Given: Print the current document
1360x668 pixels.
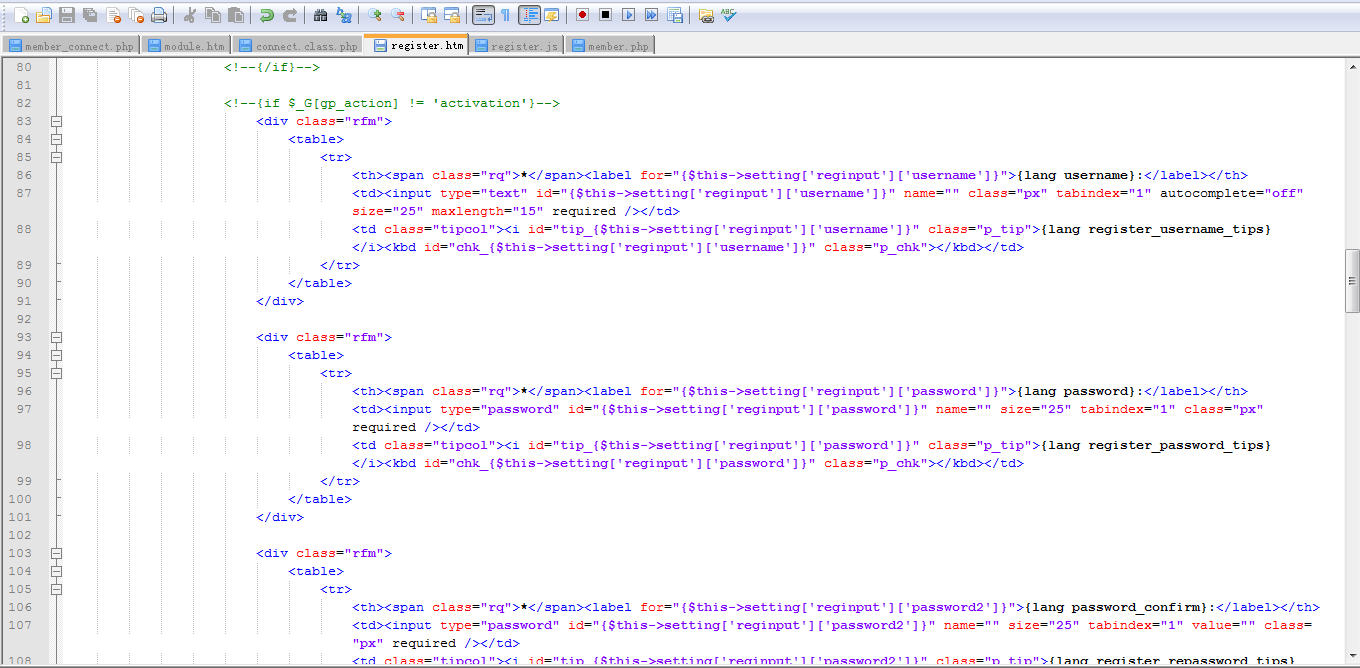Looking at the screenshot, I should pos(159,15).
